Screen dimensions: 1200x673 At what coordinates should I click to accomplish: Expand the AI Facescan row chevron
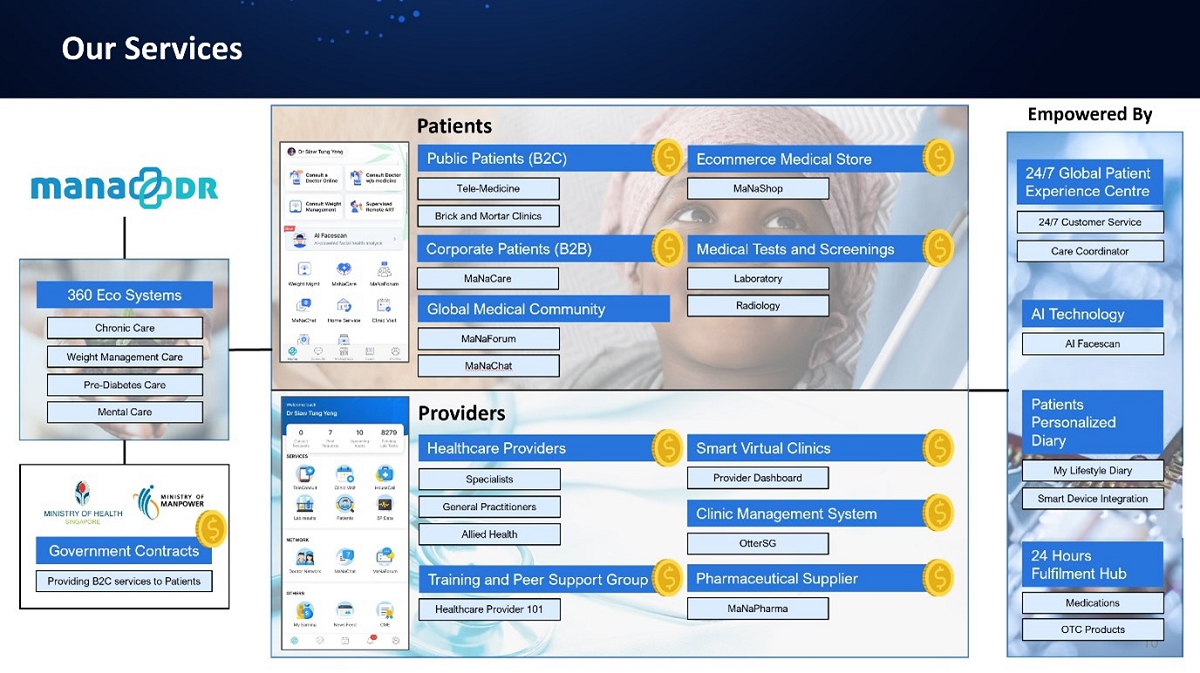click(x=395, y=240)
